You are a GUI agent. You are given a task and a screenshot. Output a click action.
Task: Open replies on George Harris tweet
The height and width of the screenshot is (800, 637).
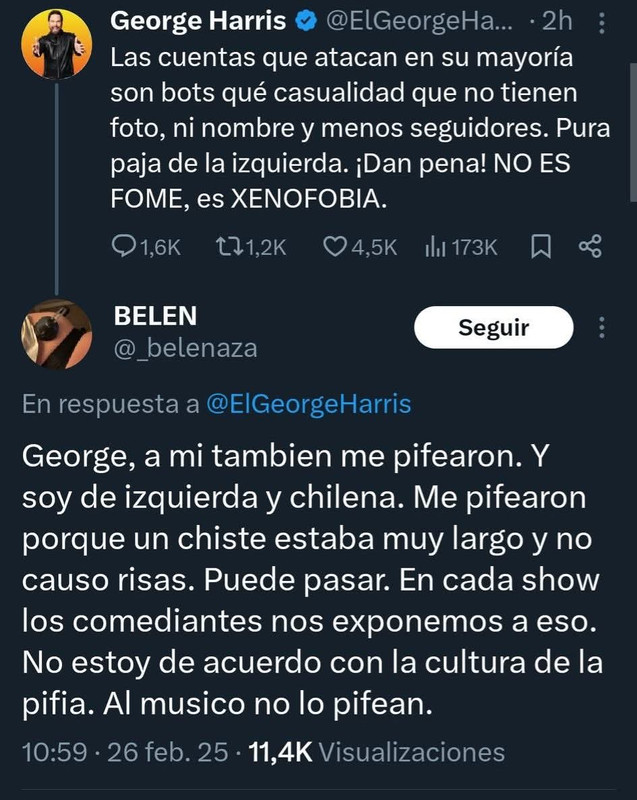coord(146,247)
